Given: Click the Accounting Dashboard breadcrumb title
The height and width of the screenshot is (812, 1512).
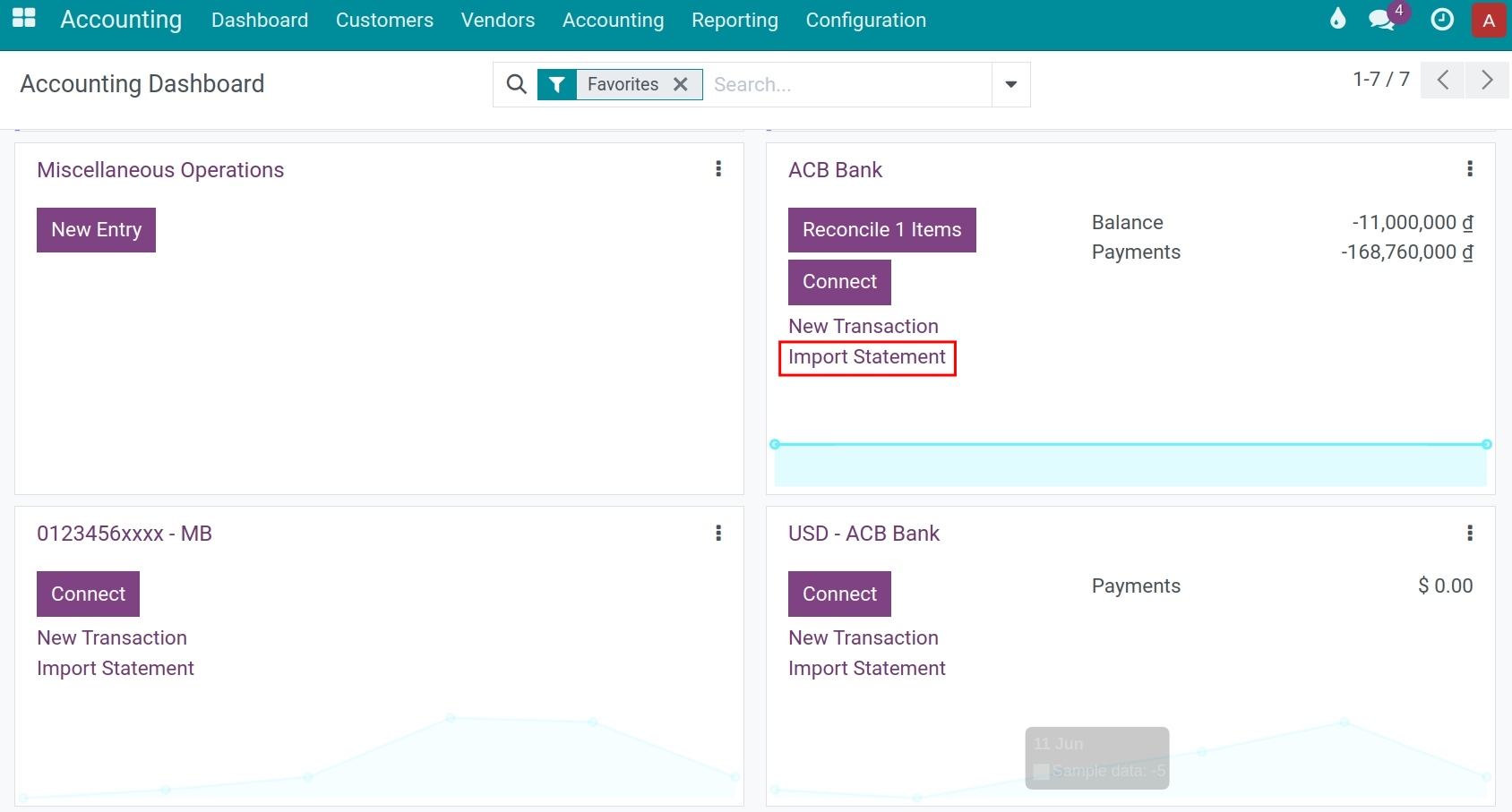Looking at the screenshot, I should coord(142,84).
